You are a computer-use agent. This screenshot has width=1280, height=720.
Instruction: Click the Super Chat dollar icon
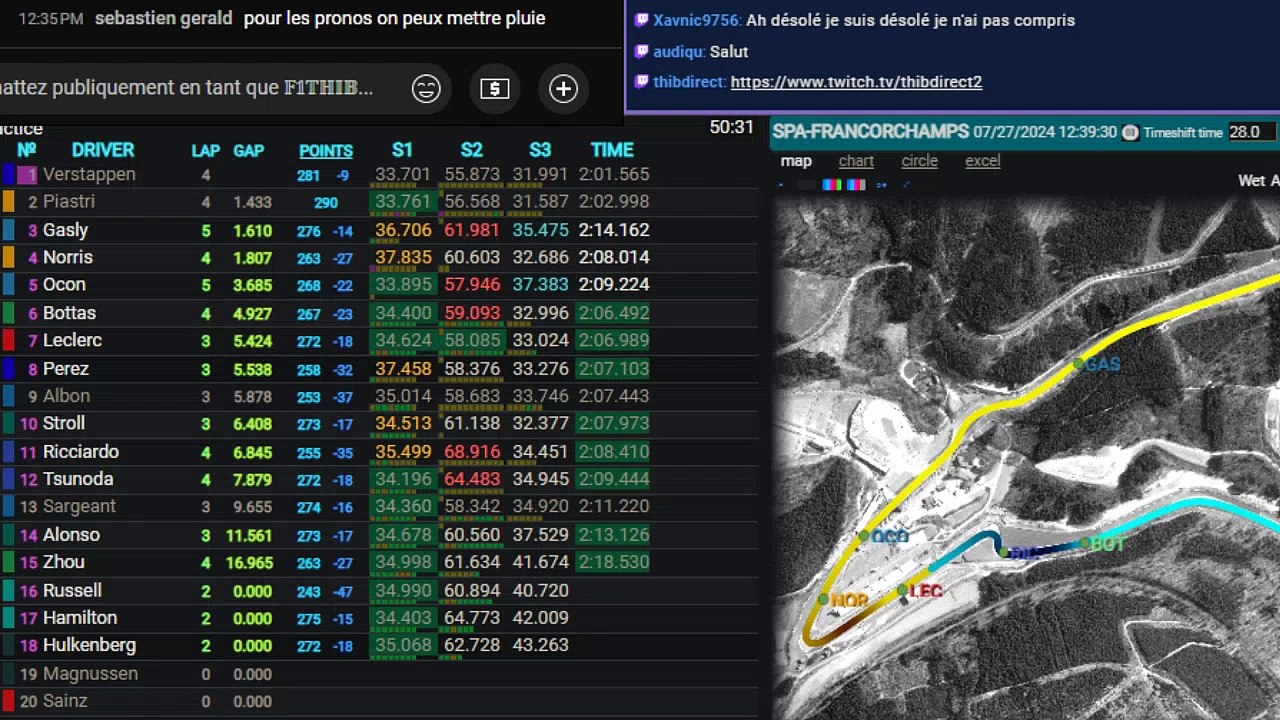click(x=494, y=89)
